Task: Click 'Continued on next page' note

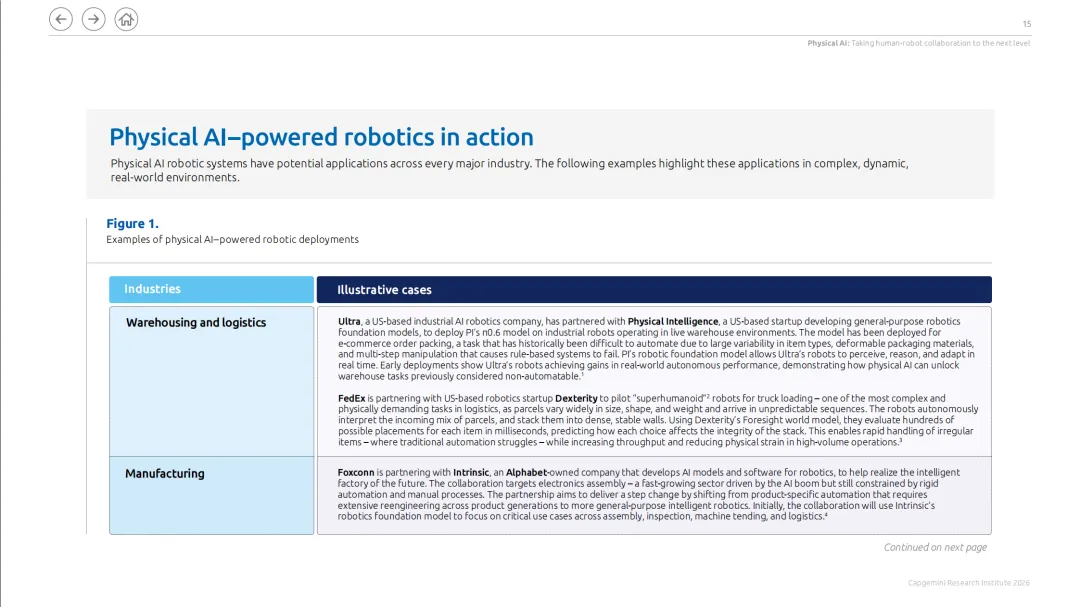Action: (935, 547)
